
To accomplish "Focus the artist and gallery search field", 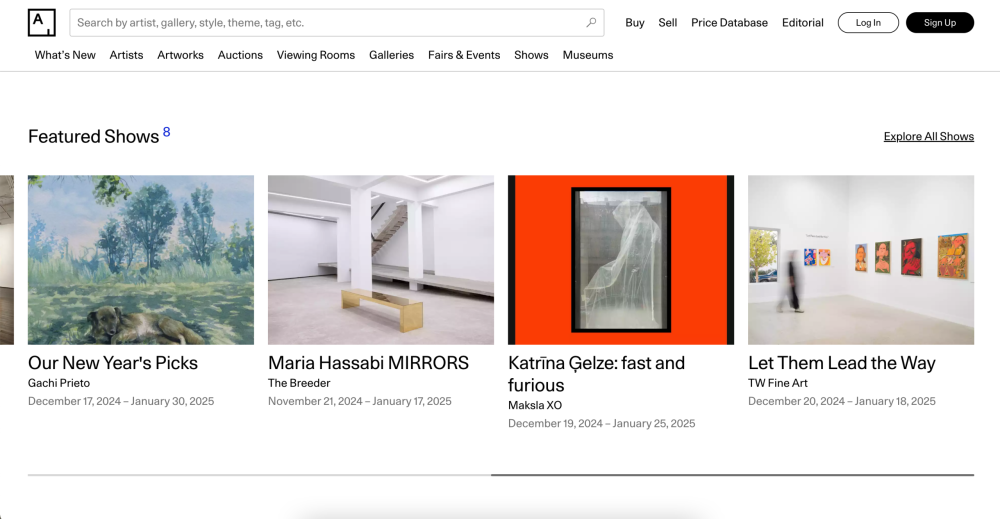I will (337, 22).
